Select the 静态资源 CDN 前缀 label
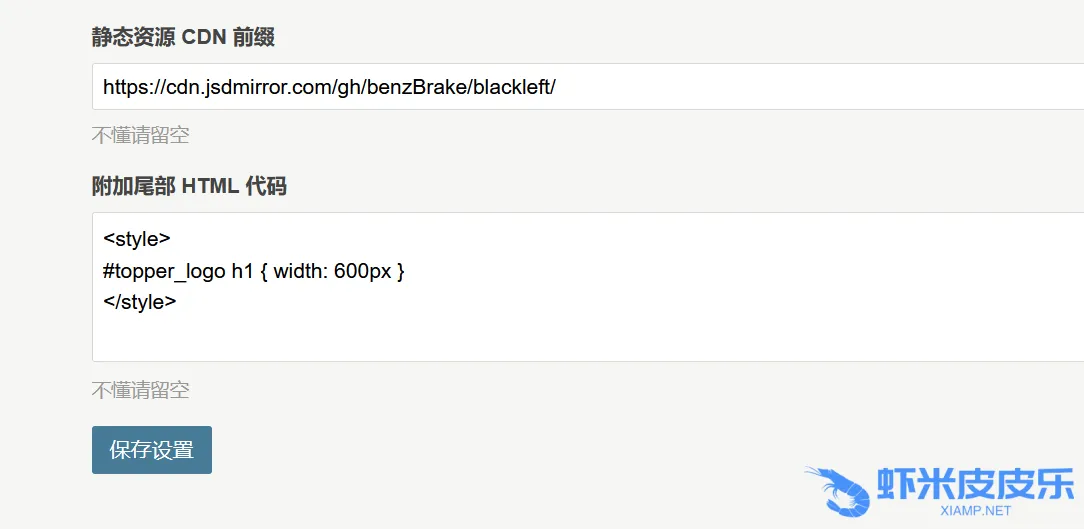The image size is (1084, 529). [183, 38]
